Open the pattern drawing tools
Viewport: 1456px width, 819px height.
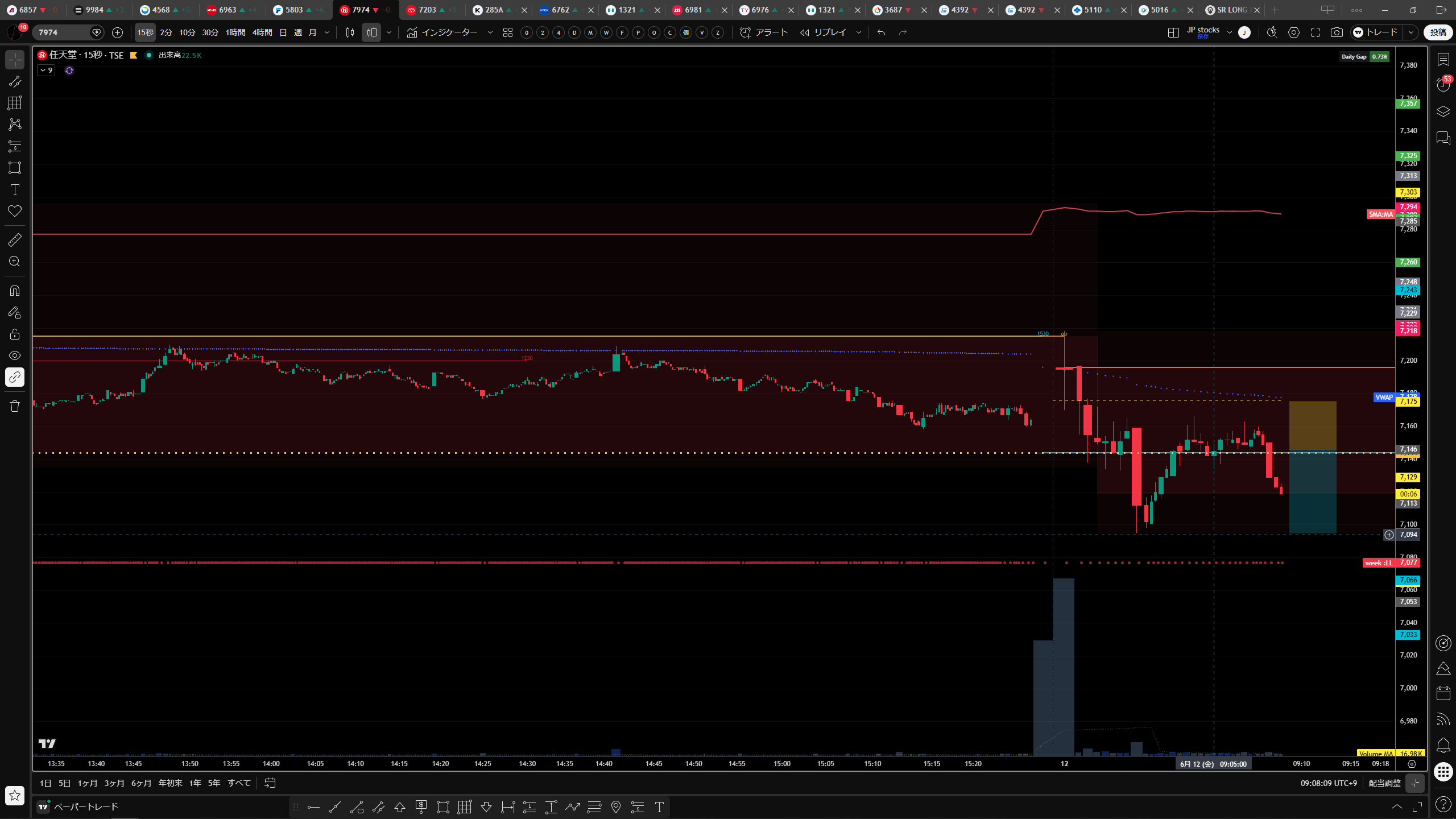click(x=15, y=124)
